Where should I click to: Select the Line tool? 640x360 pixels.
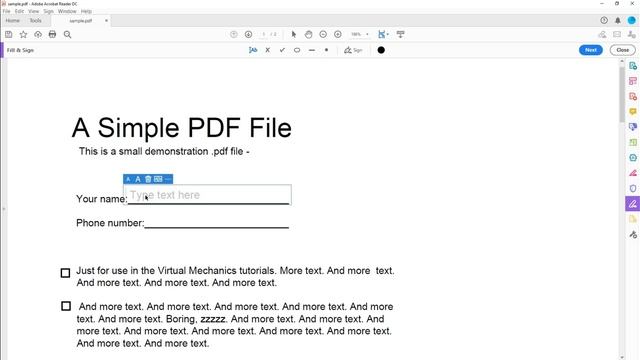coord(312,50)
